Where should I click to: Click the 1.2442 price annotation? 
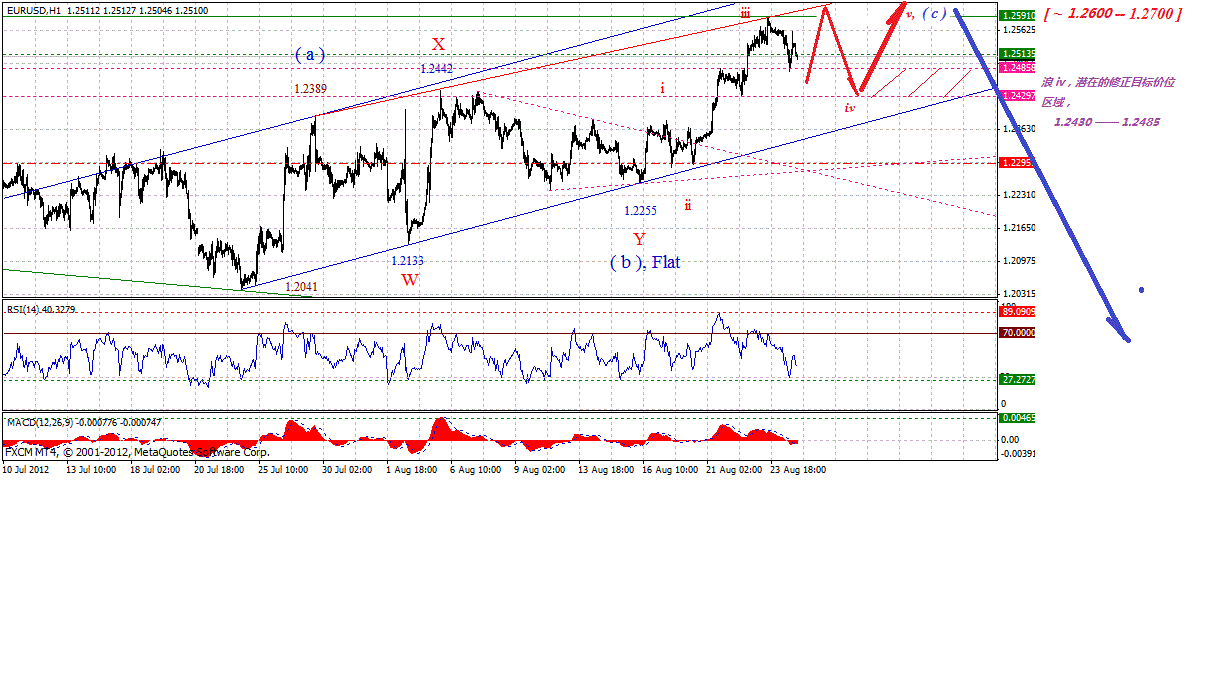coord(435,68)
